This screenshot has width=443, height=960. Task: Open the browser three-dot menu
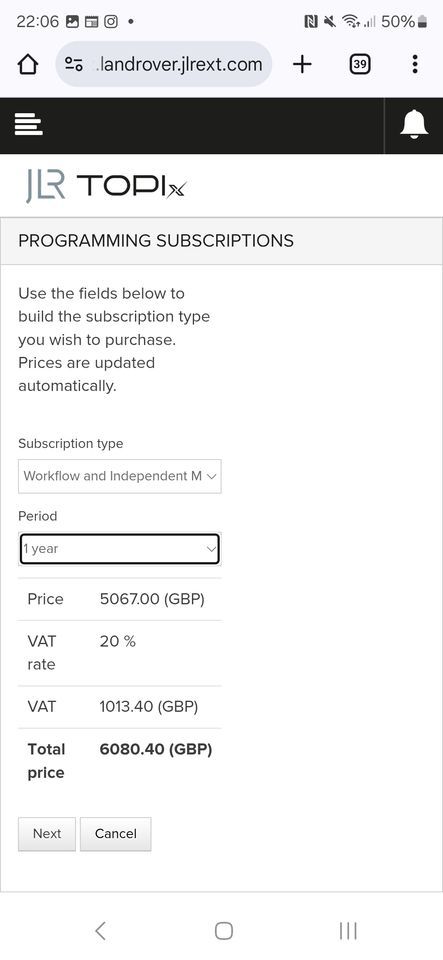(x=415, y=64)
